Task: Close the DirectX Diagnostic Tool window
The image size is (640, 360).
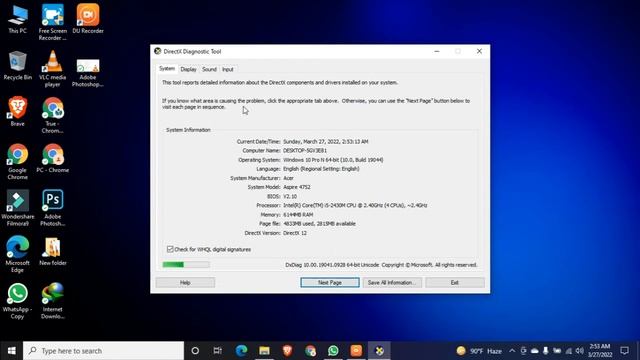Action: pyautogui.click(x=479, y=51)
